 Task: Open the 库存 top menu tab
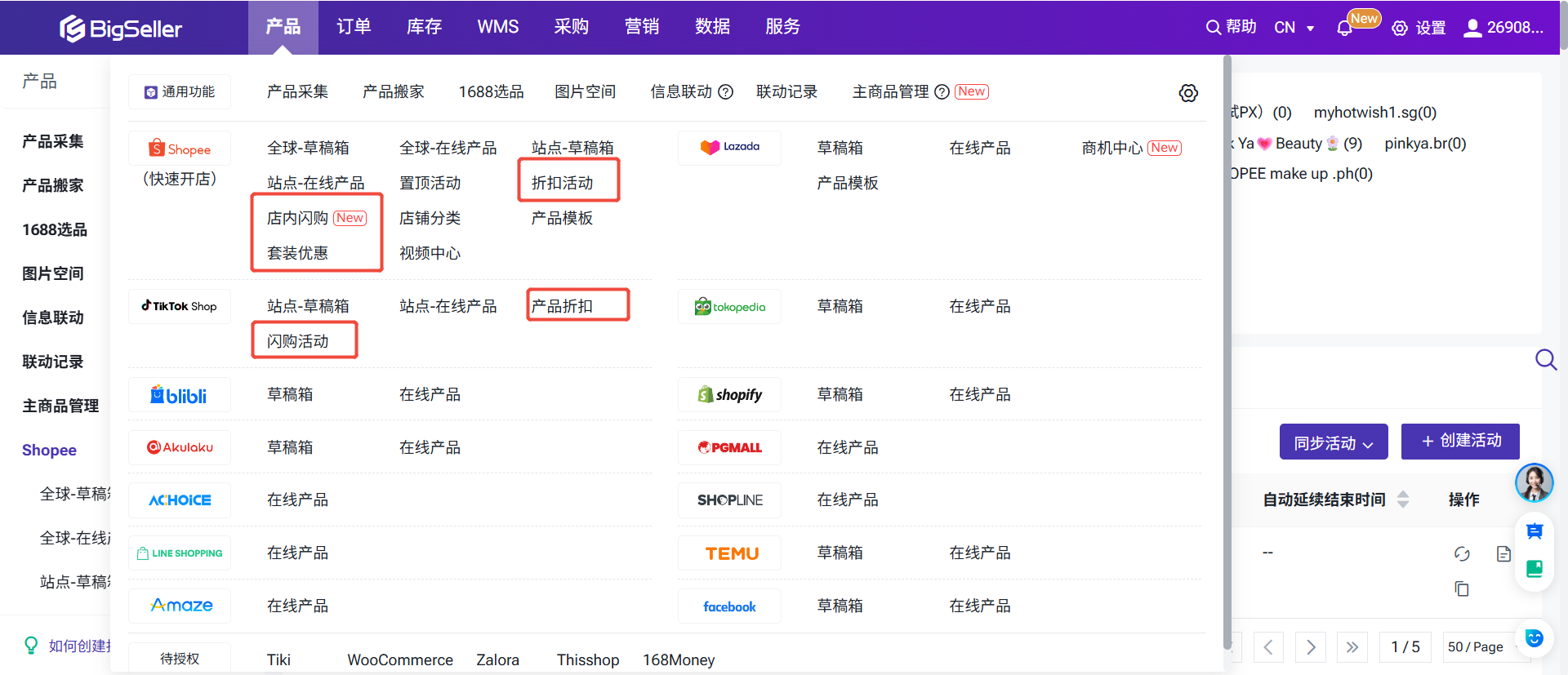click(424, 27)
